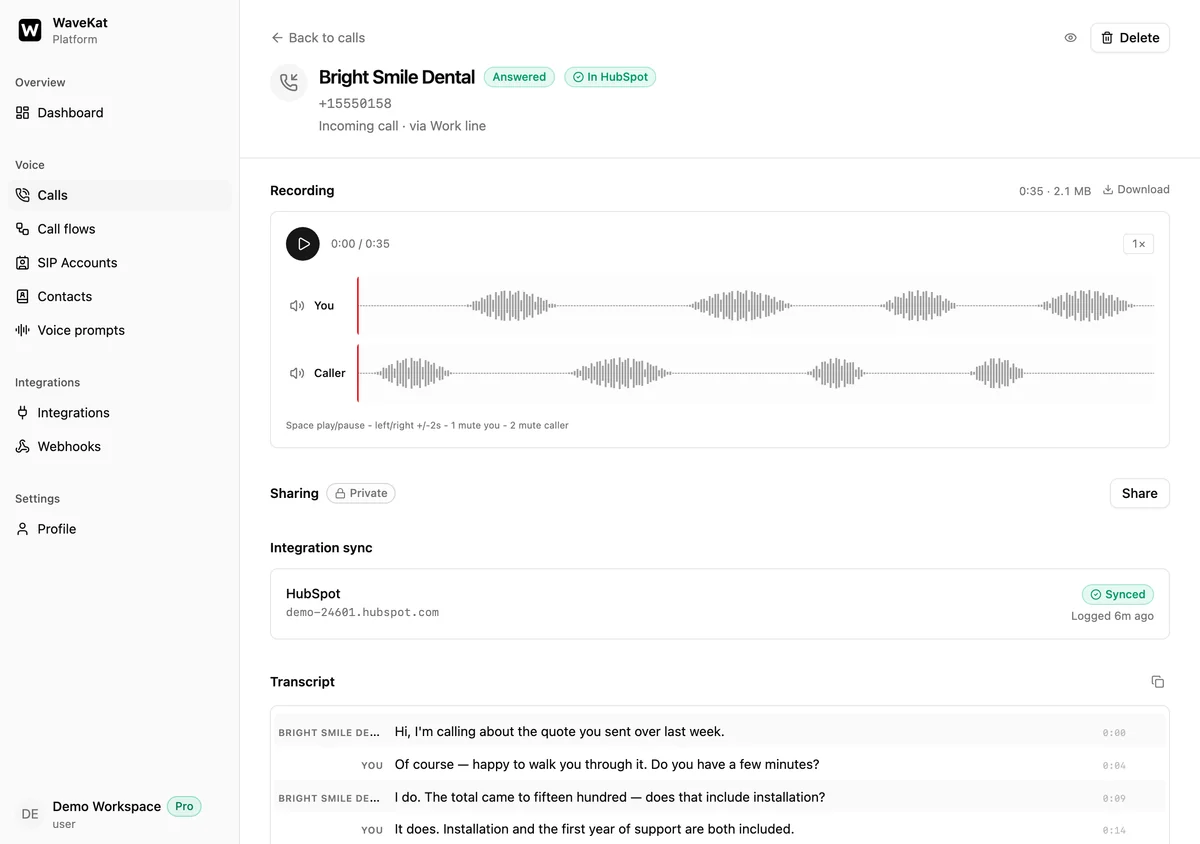This screenshot has height=844, width=1200.
Task: Click the Pro plan badge
Action: tap(184, 806)
